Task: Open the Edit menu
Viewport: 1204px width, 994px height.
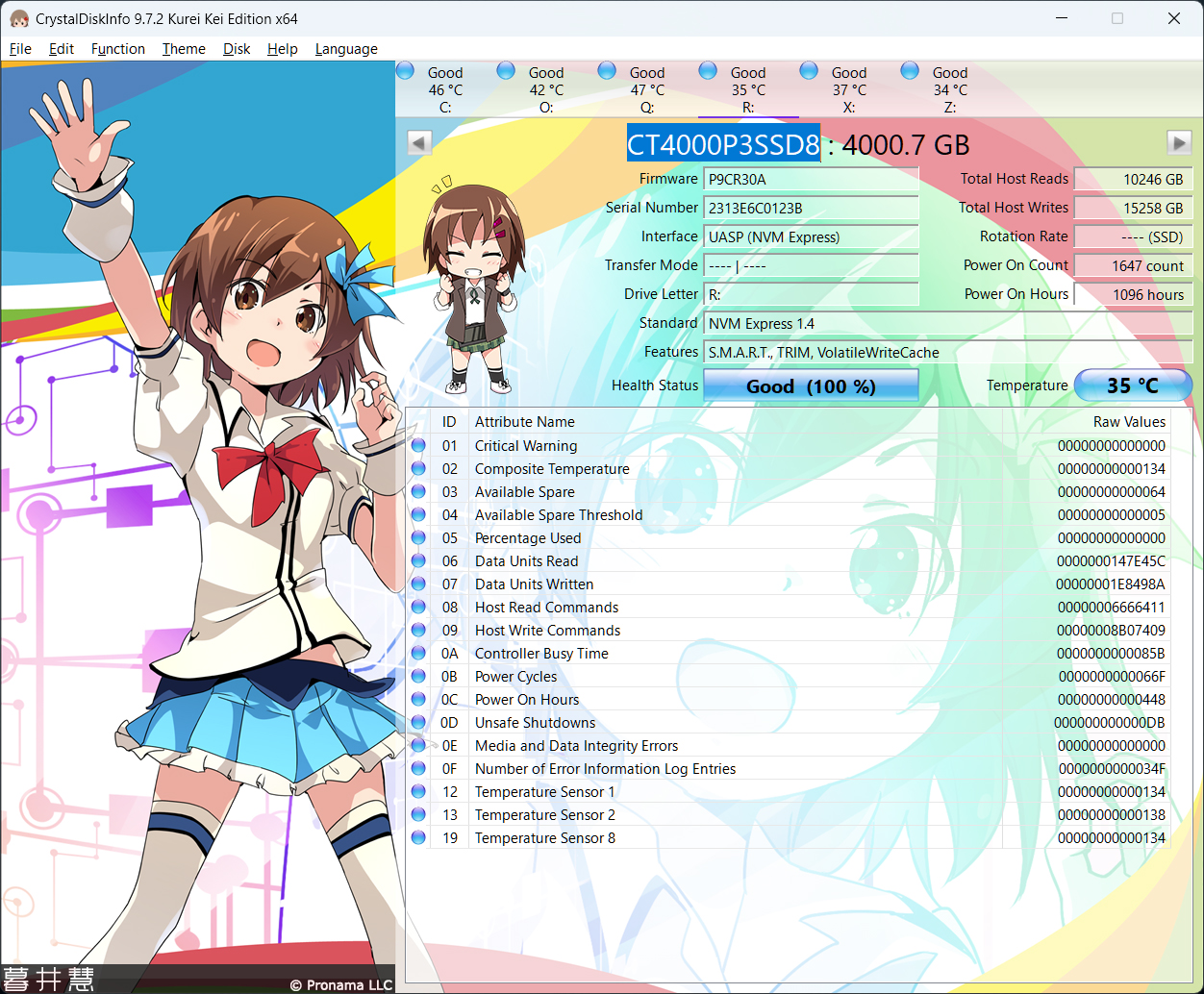Action: [62, 49]
